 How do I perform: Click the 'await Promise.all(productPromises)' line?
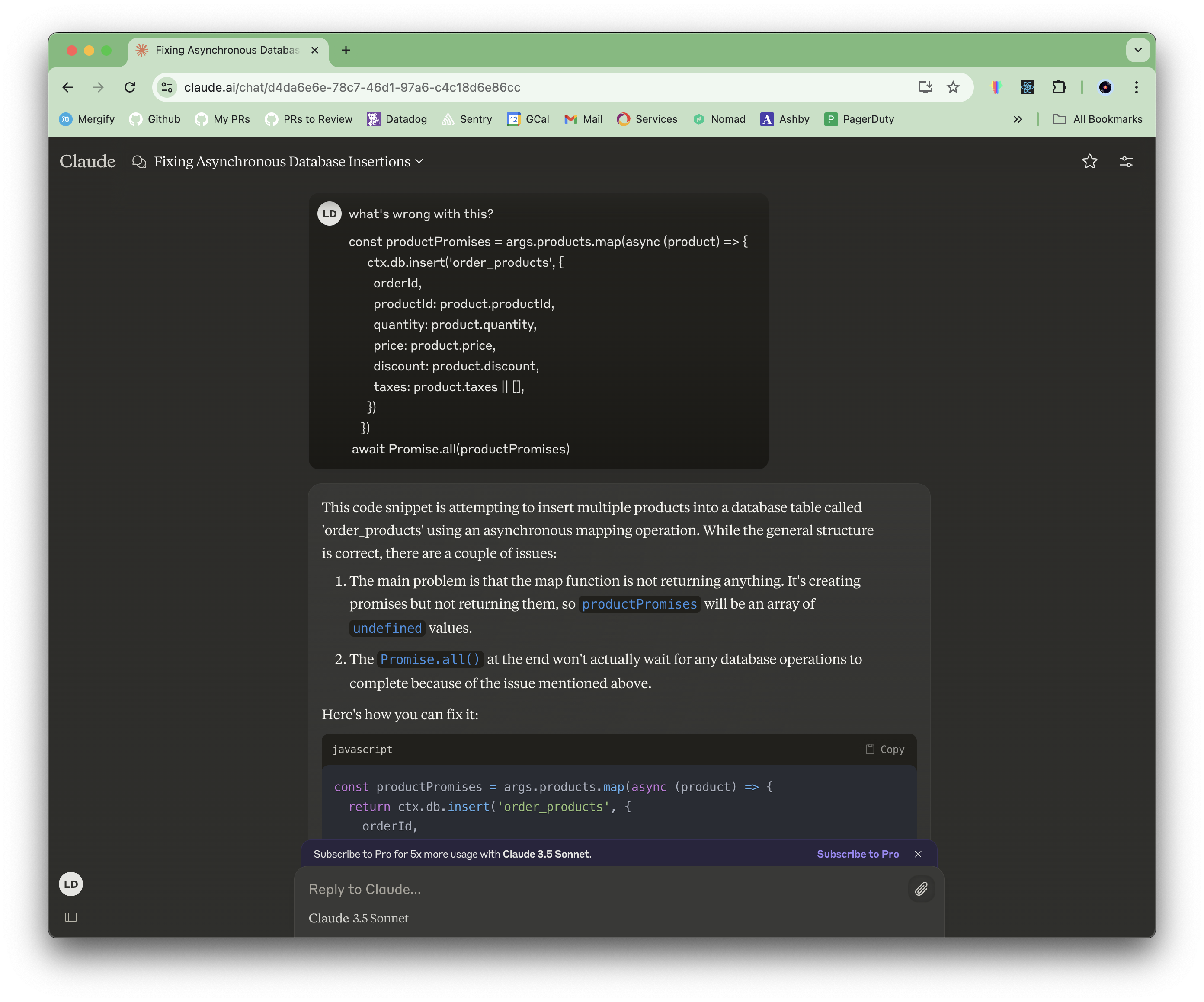(x=461, y=449)
